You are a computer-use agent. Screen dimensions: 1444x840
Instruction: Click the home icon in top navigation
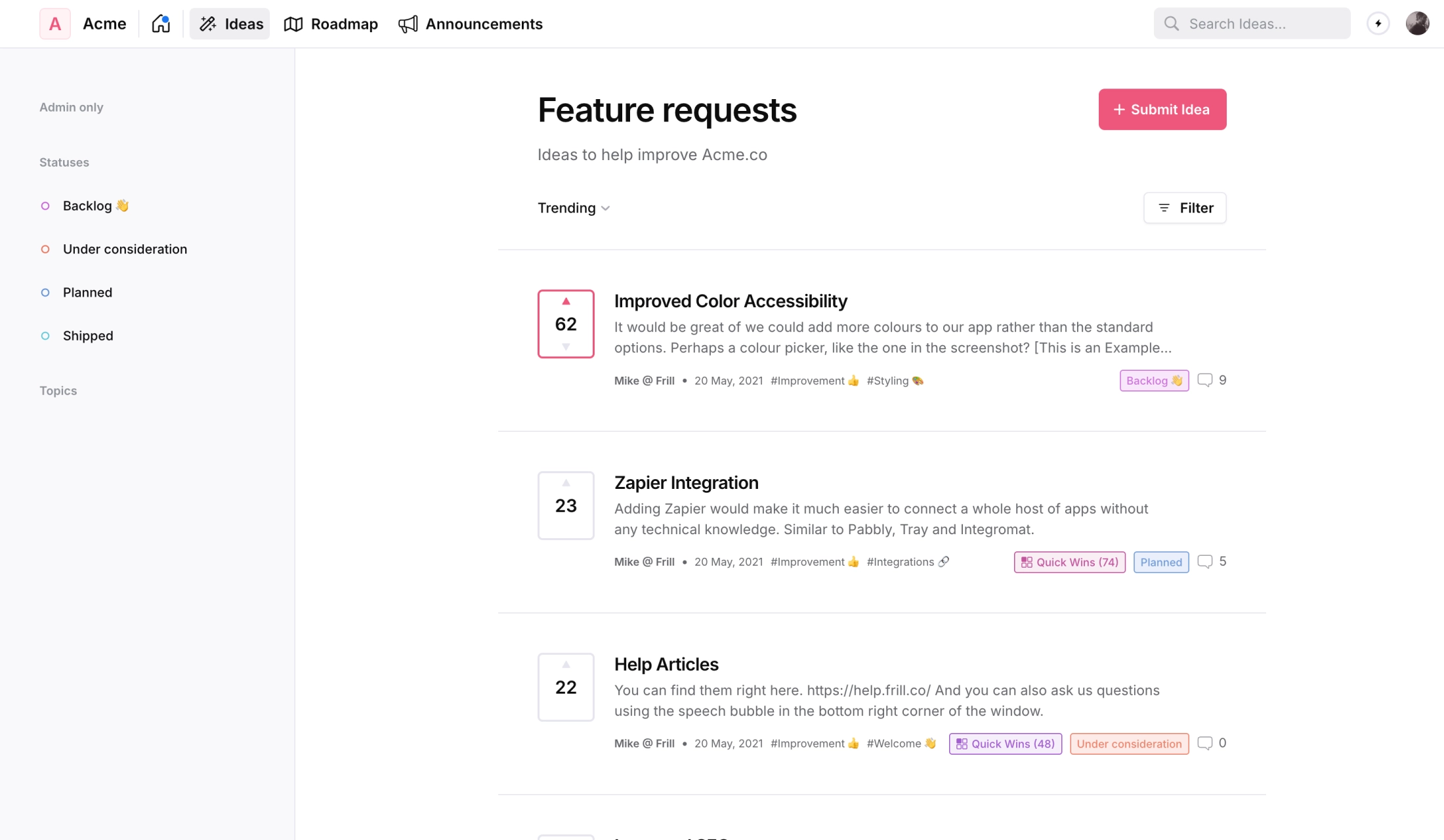[x=161, y=24]
